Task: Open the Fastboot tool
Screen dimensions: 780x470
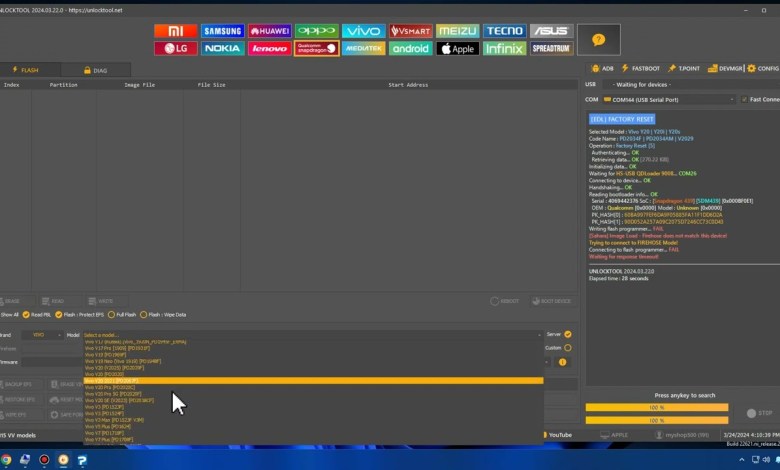Action: (x=641, y=68)
